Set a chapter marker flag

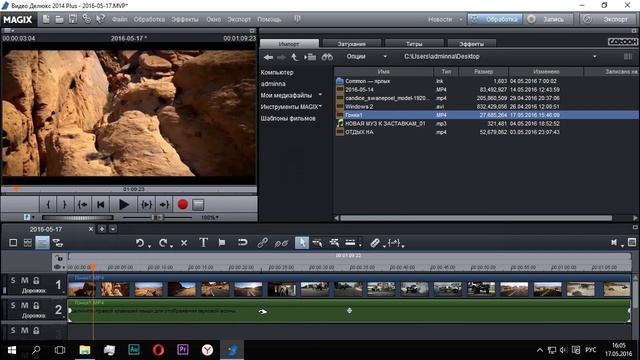point(222,243)
